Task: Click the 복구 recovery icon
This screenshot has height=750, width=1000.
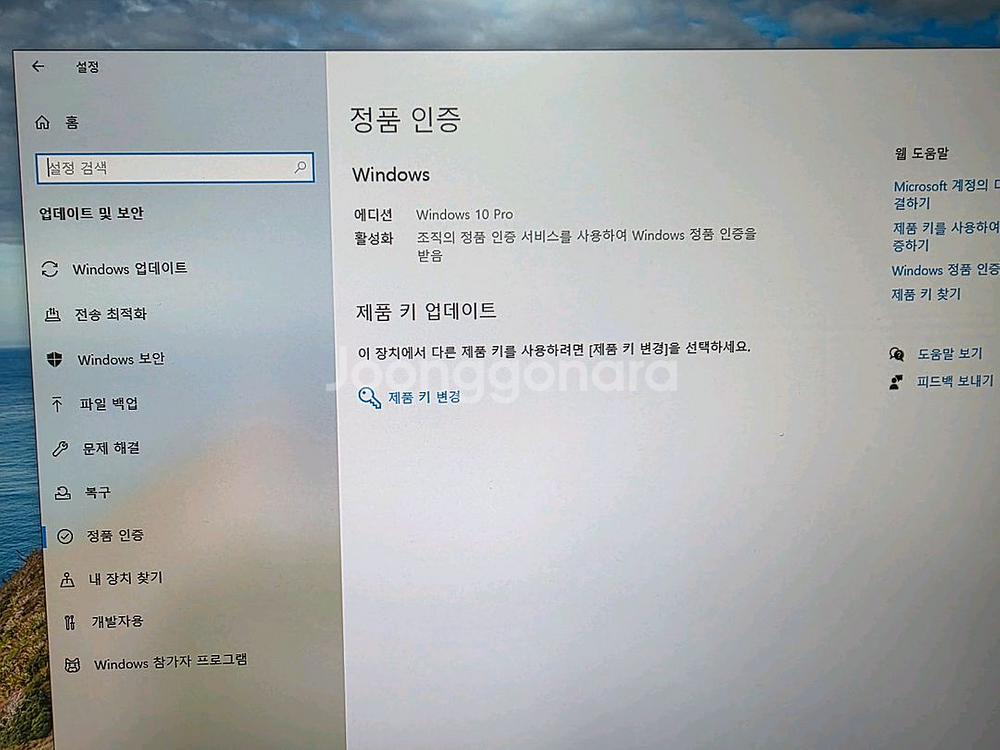Action: (x=64, y=492)
